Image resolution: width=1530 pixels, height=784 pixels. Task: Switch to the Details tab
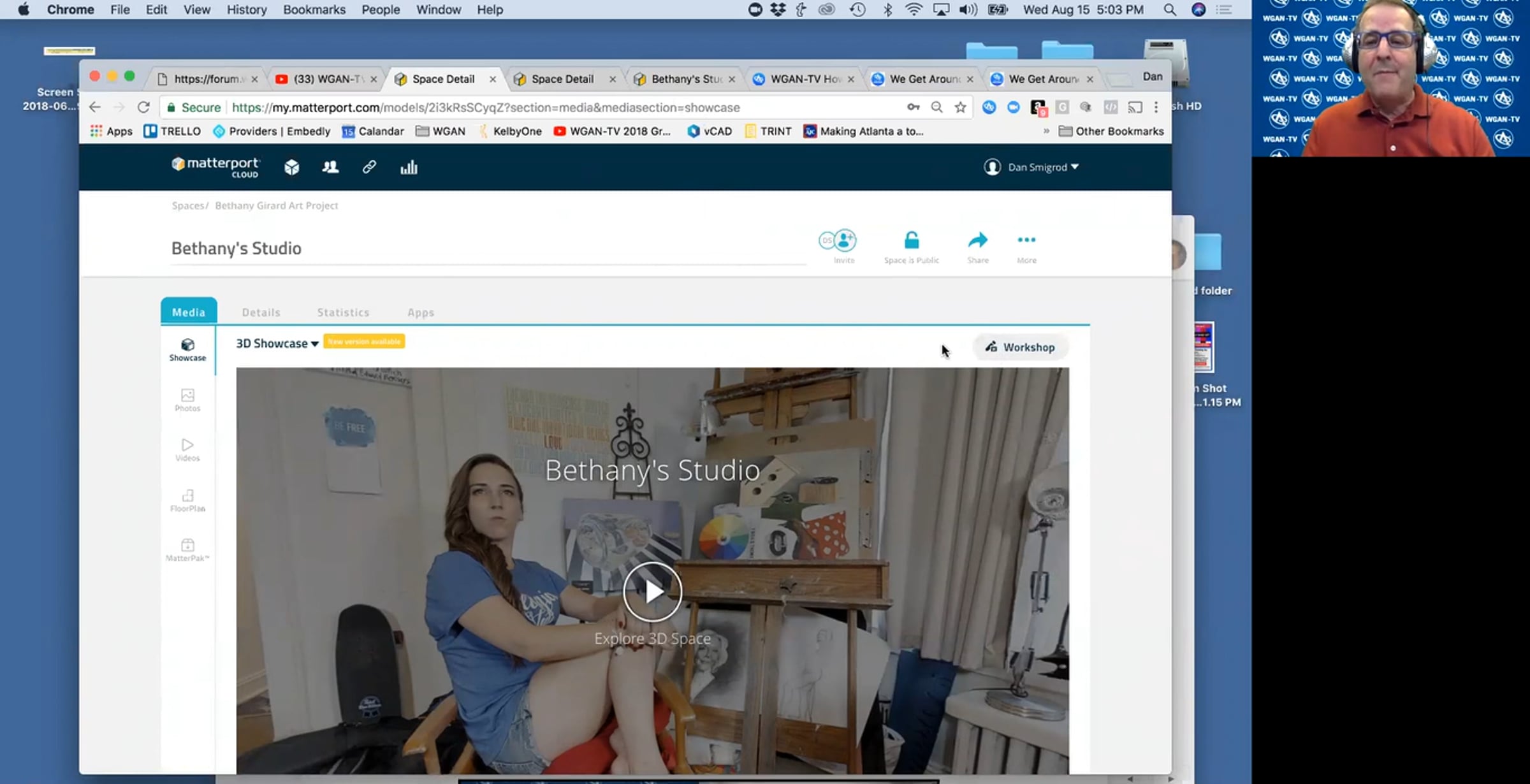click(261, 312)
